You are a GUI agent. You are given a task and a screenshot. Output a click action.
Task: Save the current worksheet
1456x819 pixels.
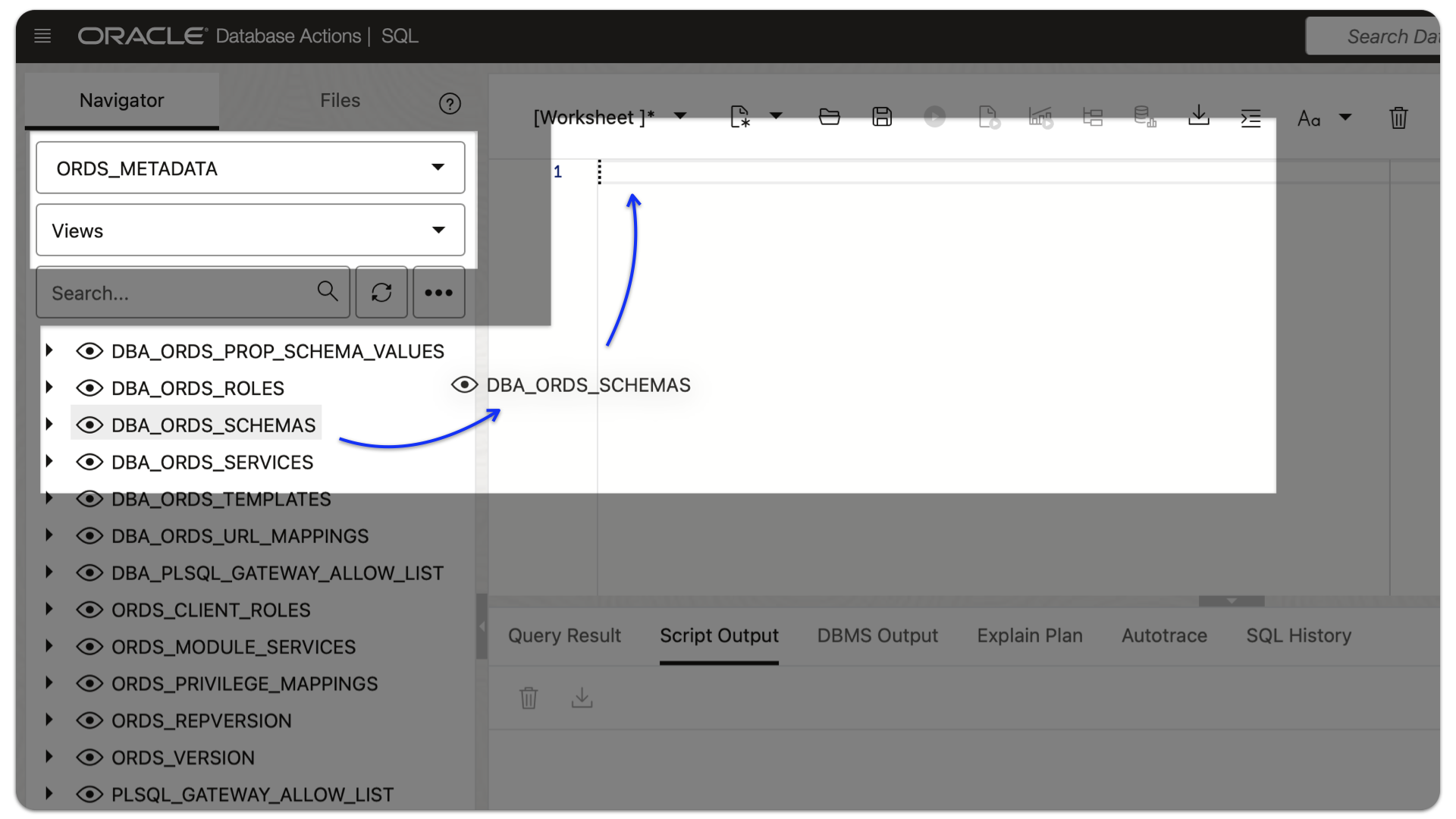882,116
